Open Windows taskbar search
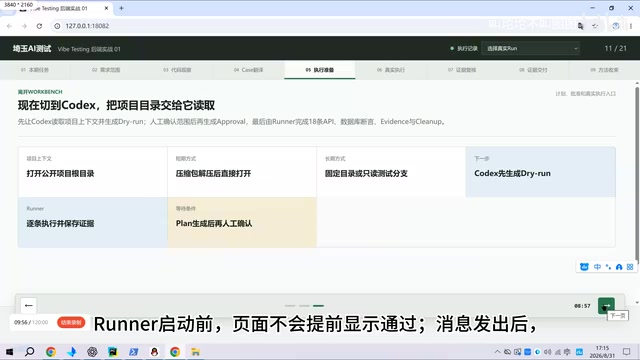640x360 pixels. 30,351
